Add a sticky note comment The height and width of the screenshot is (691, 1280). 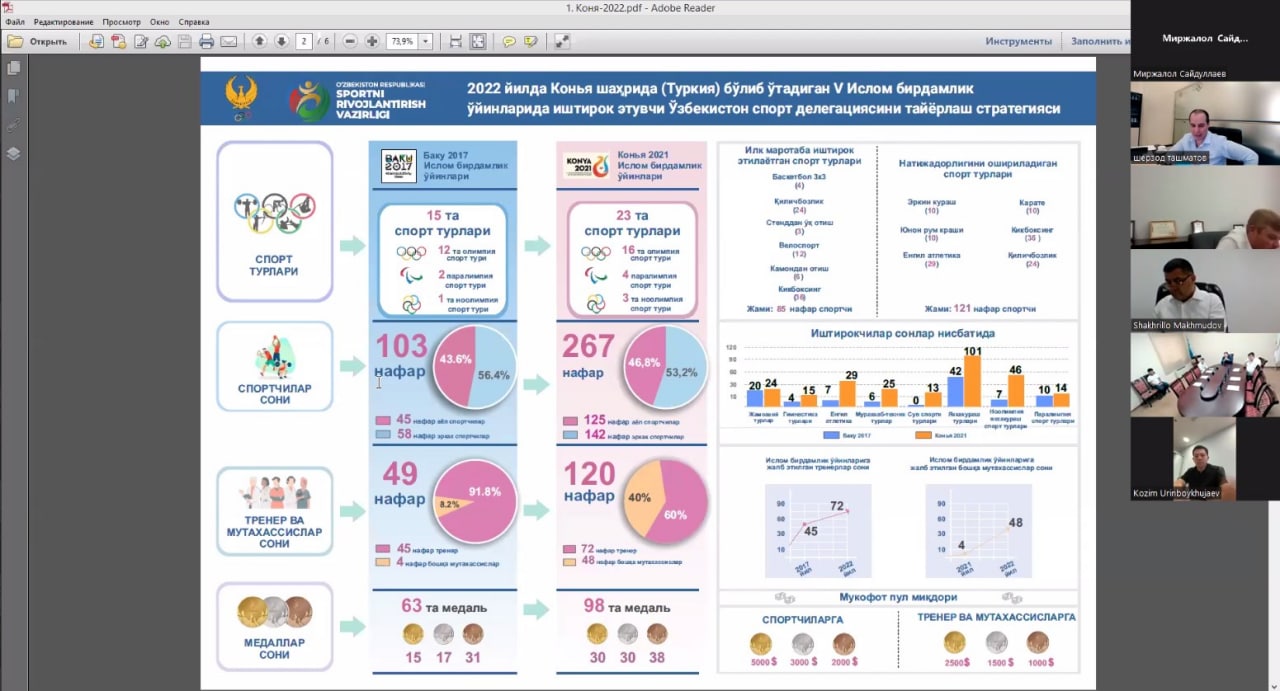tap(509, 42)
